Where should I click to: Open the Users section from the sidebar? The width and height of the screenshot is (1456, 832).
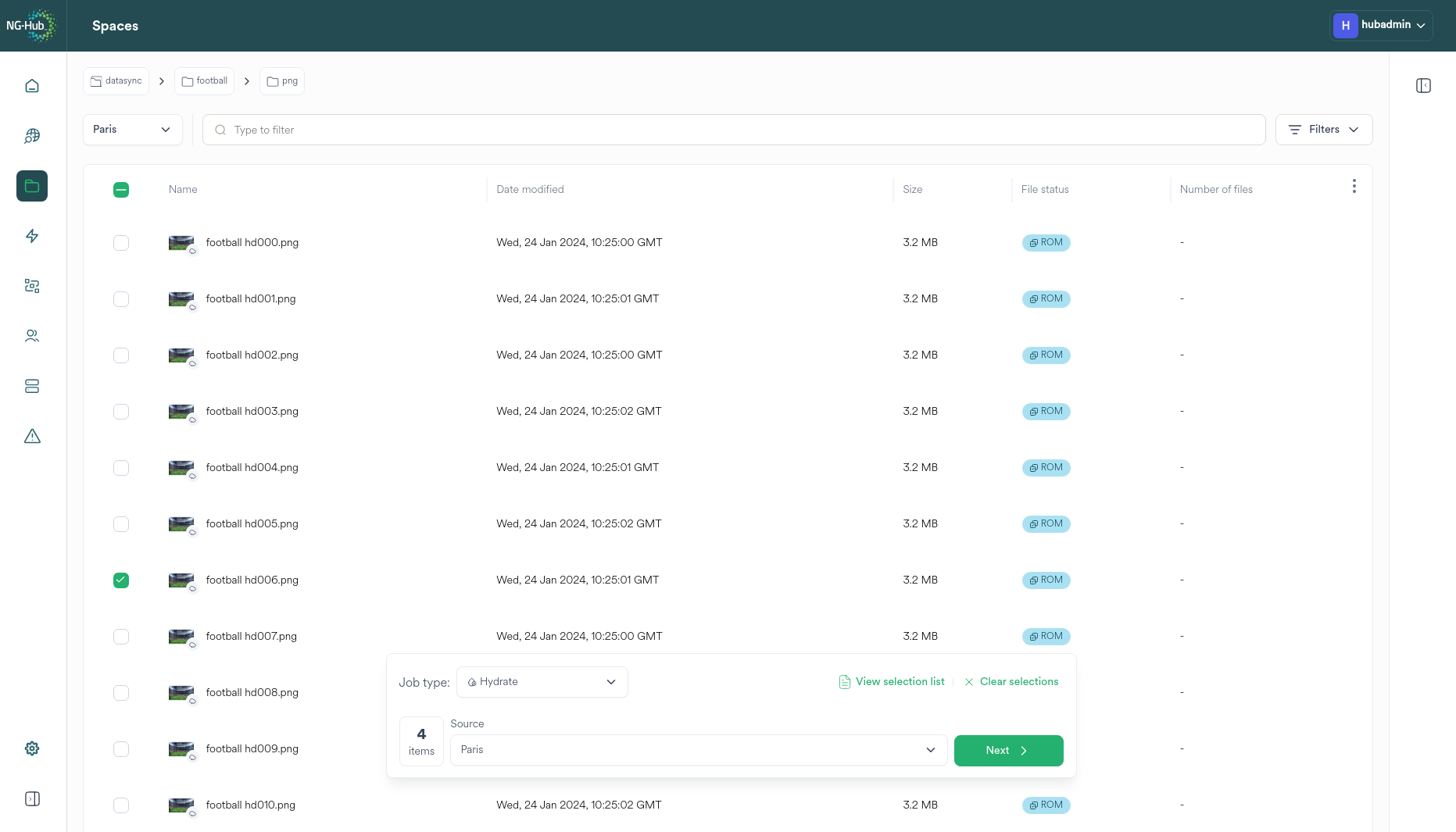click(32, 335)
